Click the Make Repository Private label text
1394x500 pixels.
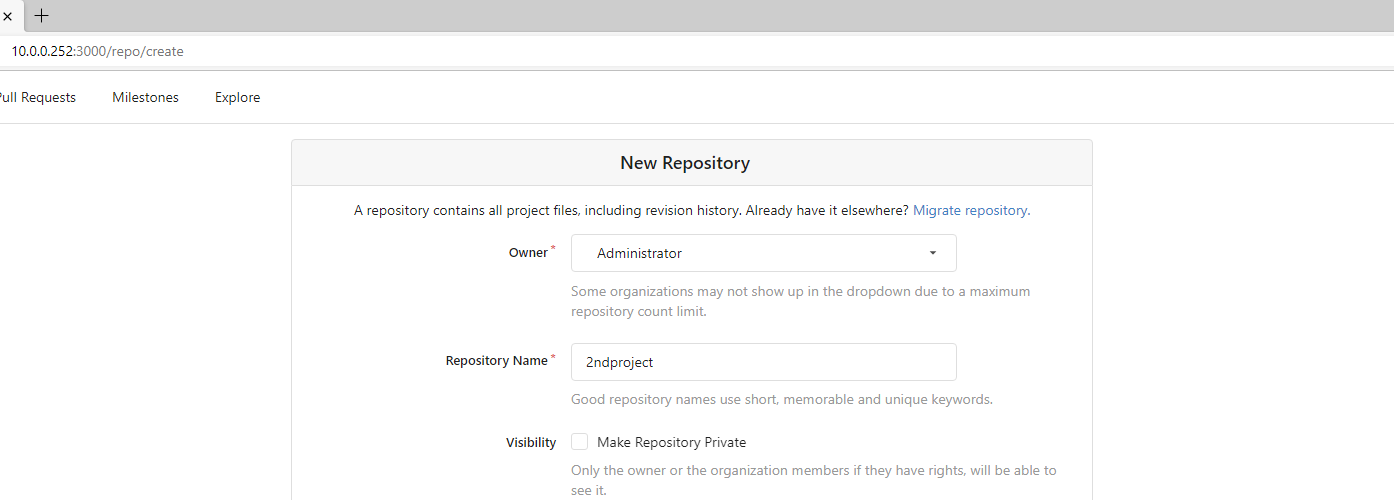click(x=671, y=442)
